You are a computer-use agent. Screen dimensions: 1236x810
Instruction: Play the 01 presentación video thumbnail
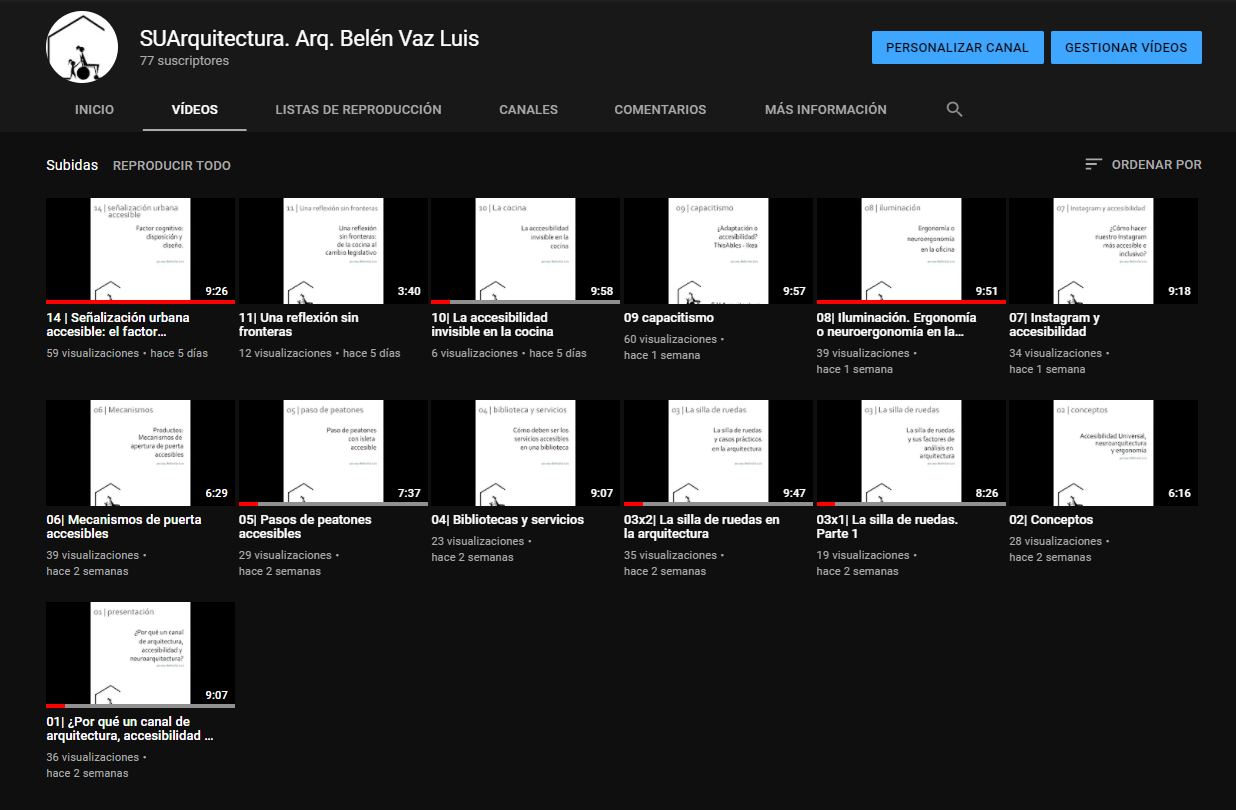(140, 654)
